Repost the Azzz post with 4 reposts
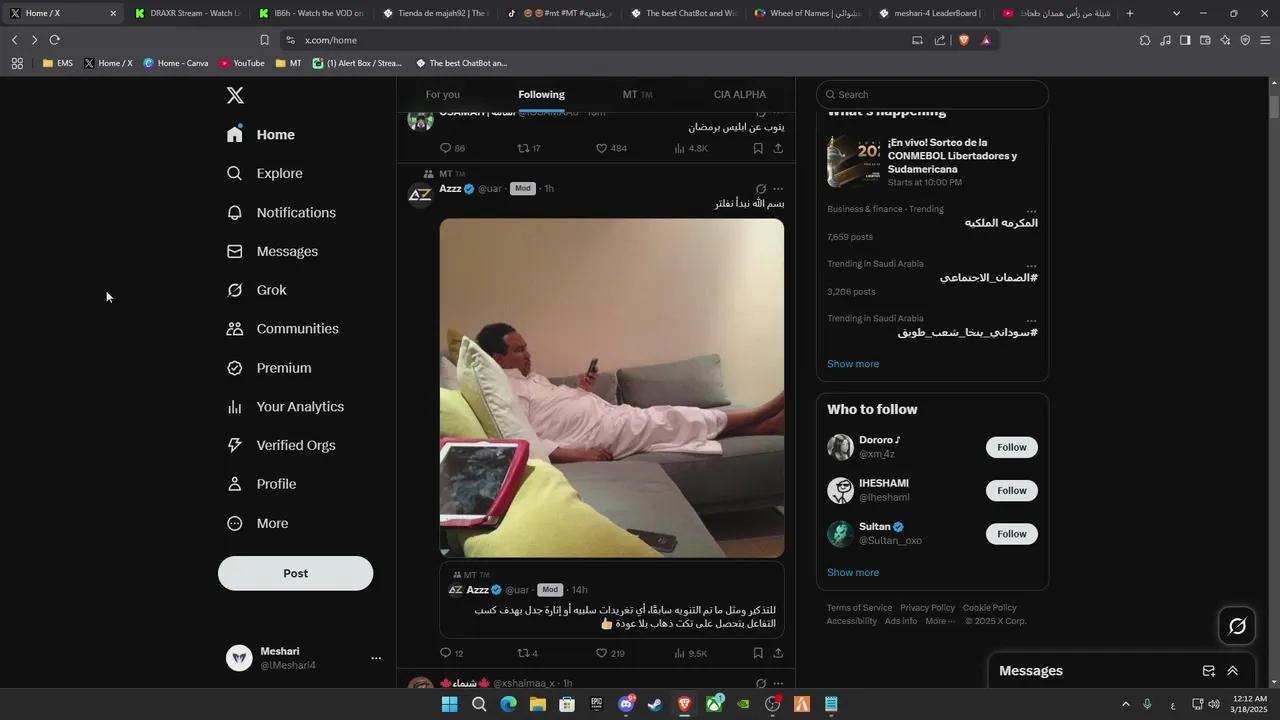The width and height of the screenshot is (1280, 720). [x=527, y=653]
